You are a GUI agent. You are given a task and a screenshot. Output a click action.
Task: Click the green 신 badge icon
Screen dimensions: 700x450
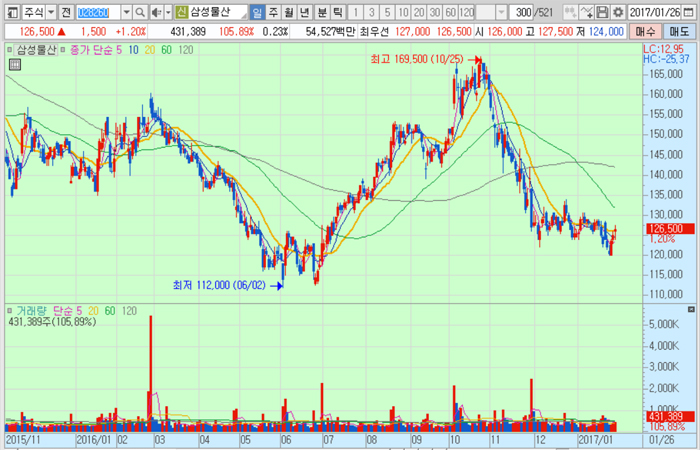[180, 12]
